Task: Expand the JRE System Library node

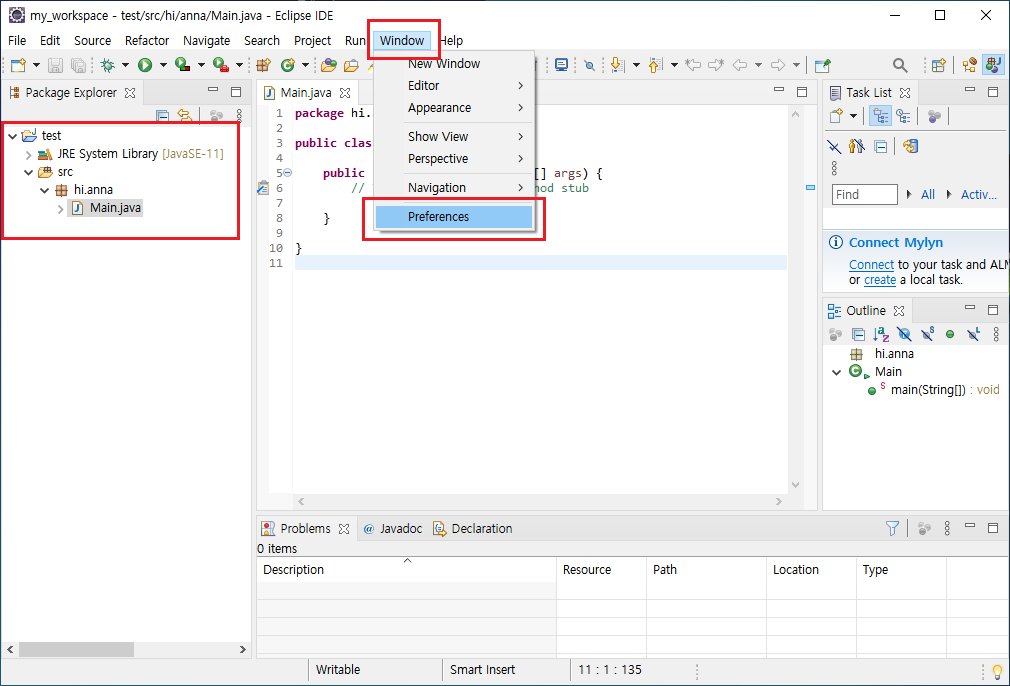Action: (28, 155)
